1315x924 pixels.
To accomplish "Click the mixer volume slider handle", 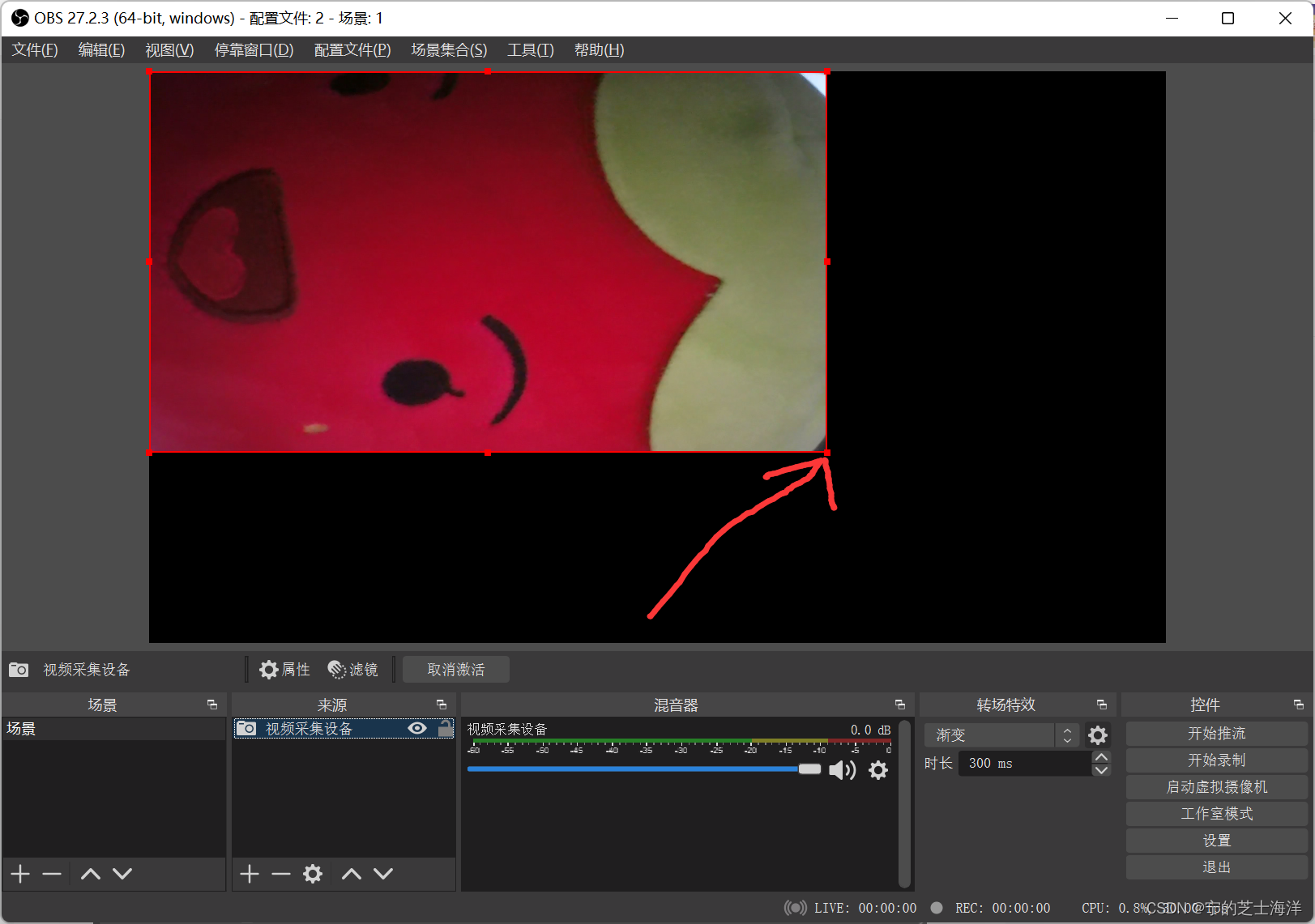I will tap(809, 769).
